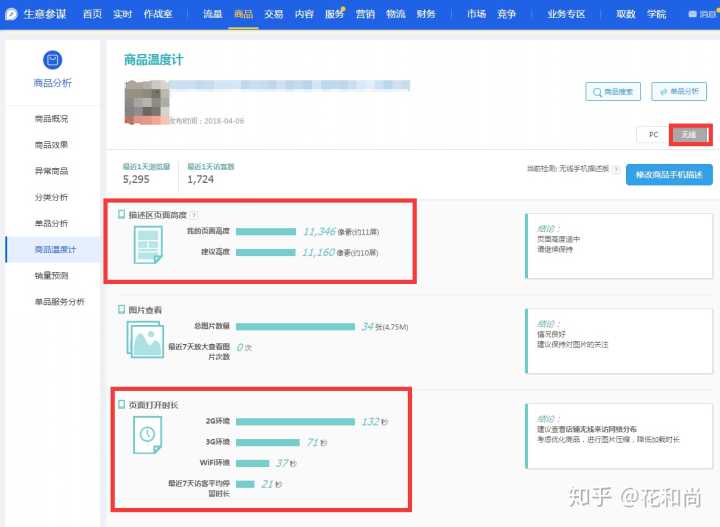Open 内容 in the top navigation
The height and width of the screenshot is (527, 720).
(304, 14)
